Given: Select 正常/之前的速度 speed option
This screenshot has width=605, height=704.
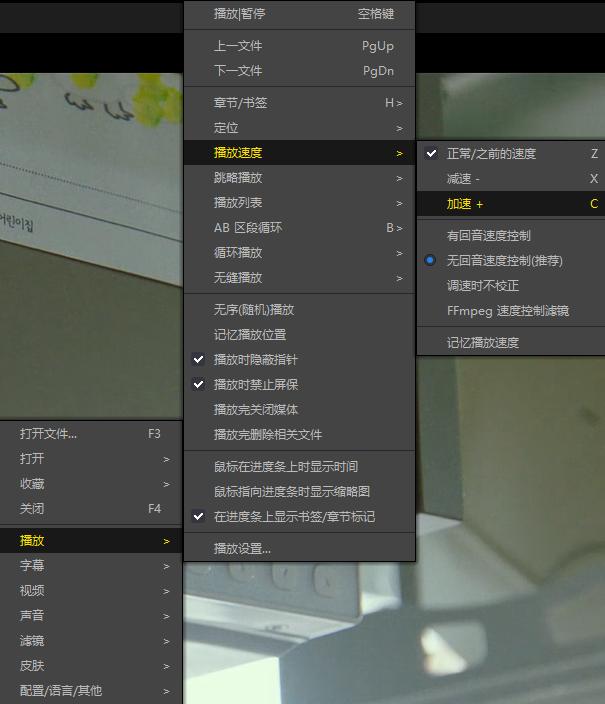Looking at the screenshot, I should pyautogui.click(x=512, y=154).
